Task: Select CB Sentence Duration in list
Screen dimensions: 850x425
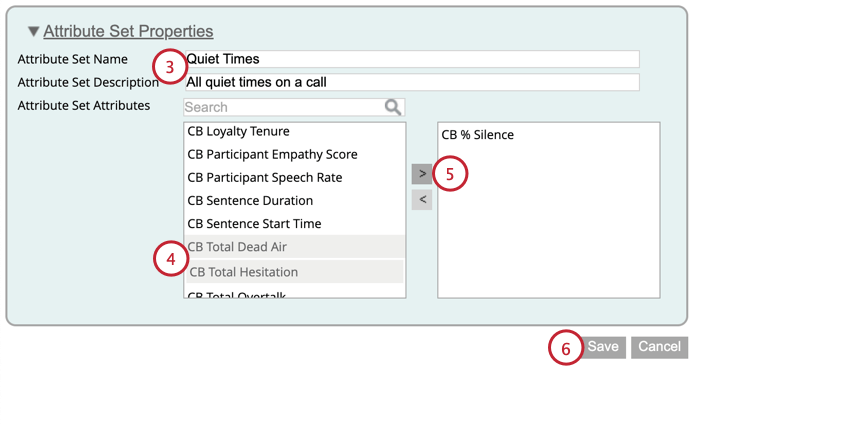Action: point(250,200)
